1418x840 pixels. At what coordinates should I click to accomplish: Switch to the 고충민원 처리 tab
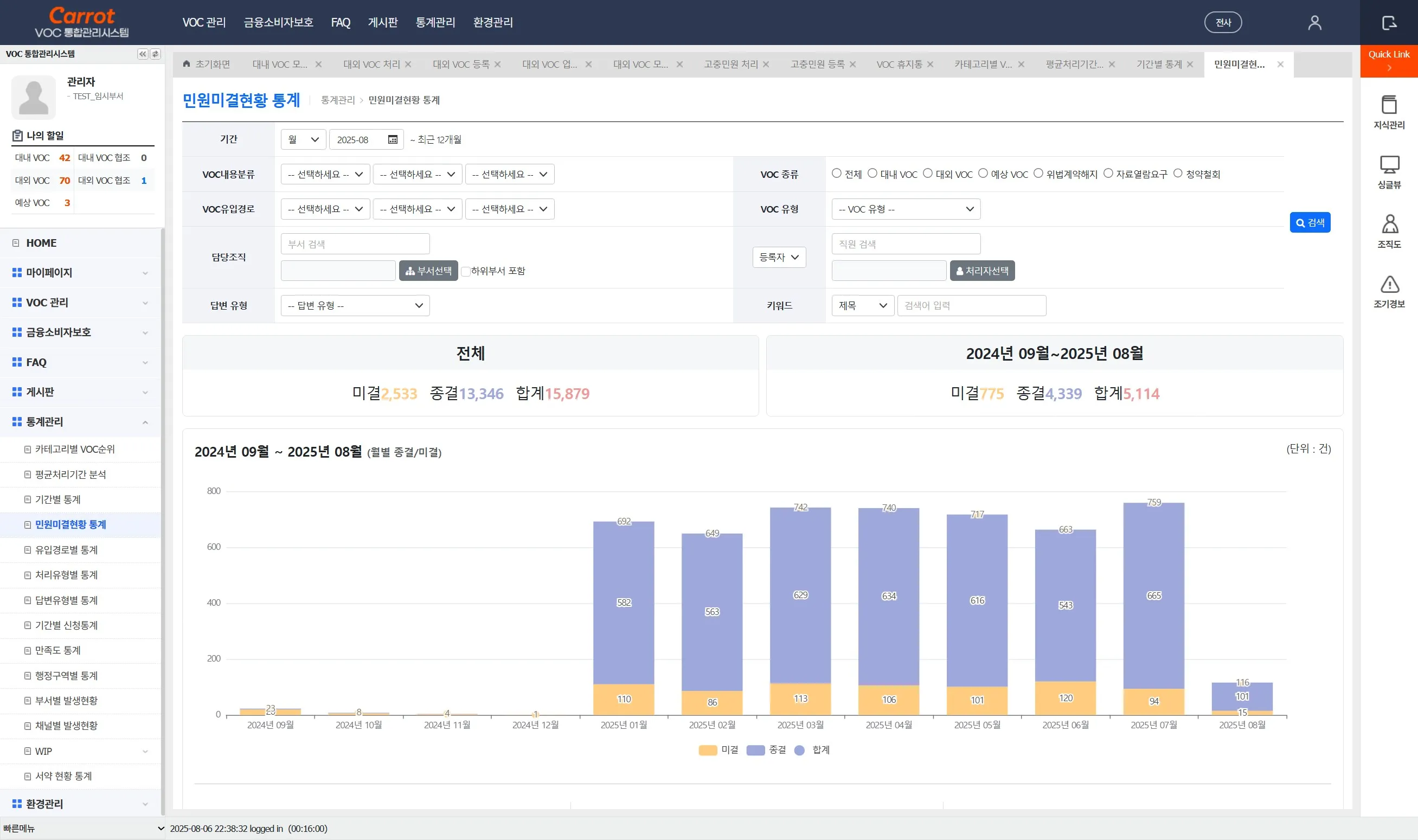coord(730,65)
